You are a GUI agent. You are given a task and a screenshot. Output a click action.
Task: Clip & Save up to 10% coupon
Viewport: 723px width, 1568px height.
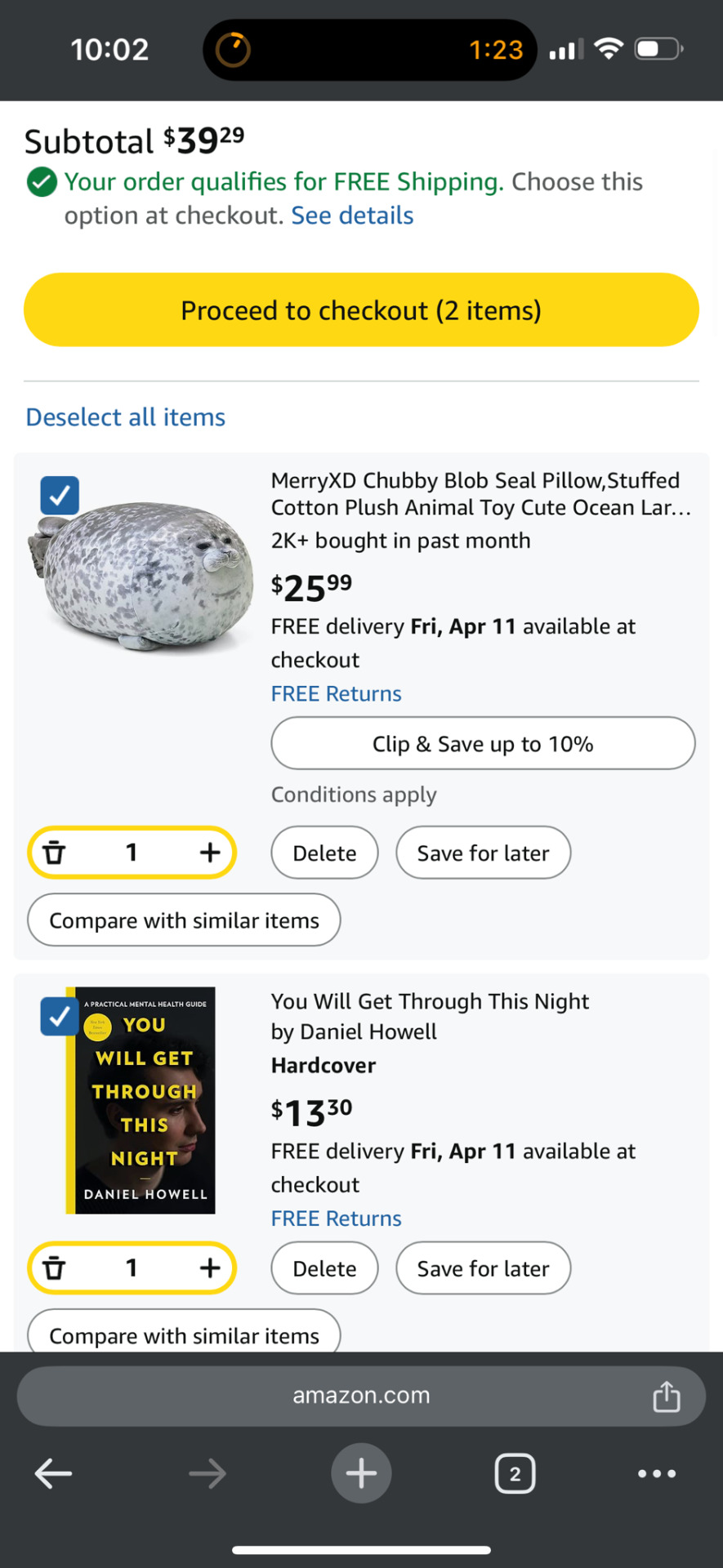coord(483,743)
